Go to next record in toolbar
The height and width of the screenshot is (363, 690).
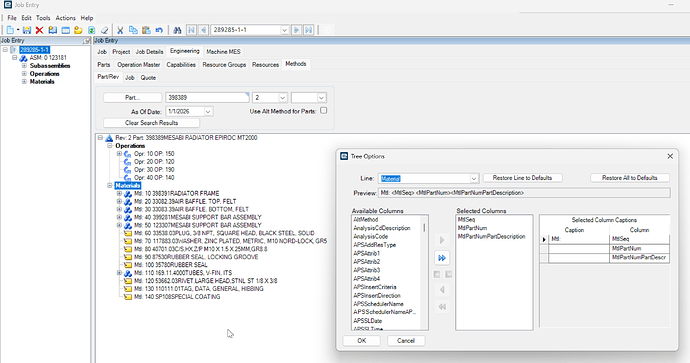click(297, 30)
